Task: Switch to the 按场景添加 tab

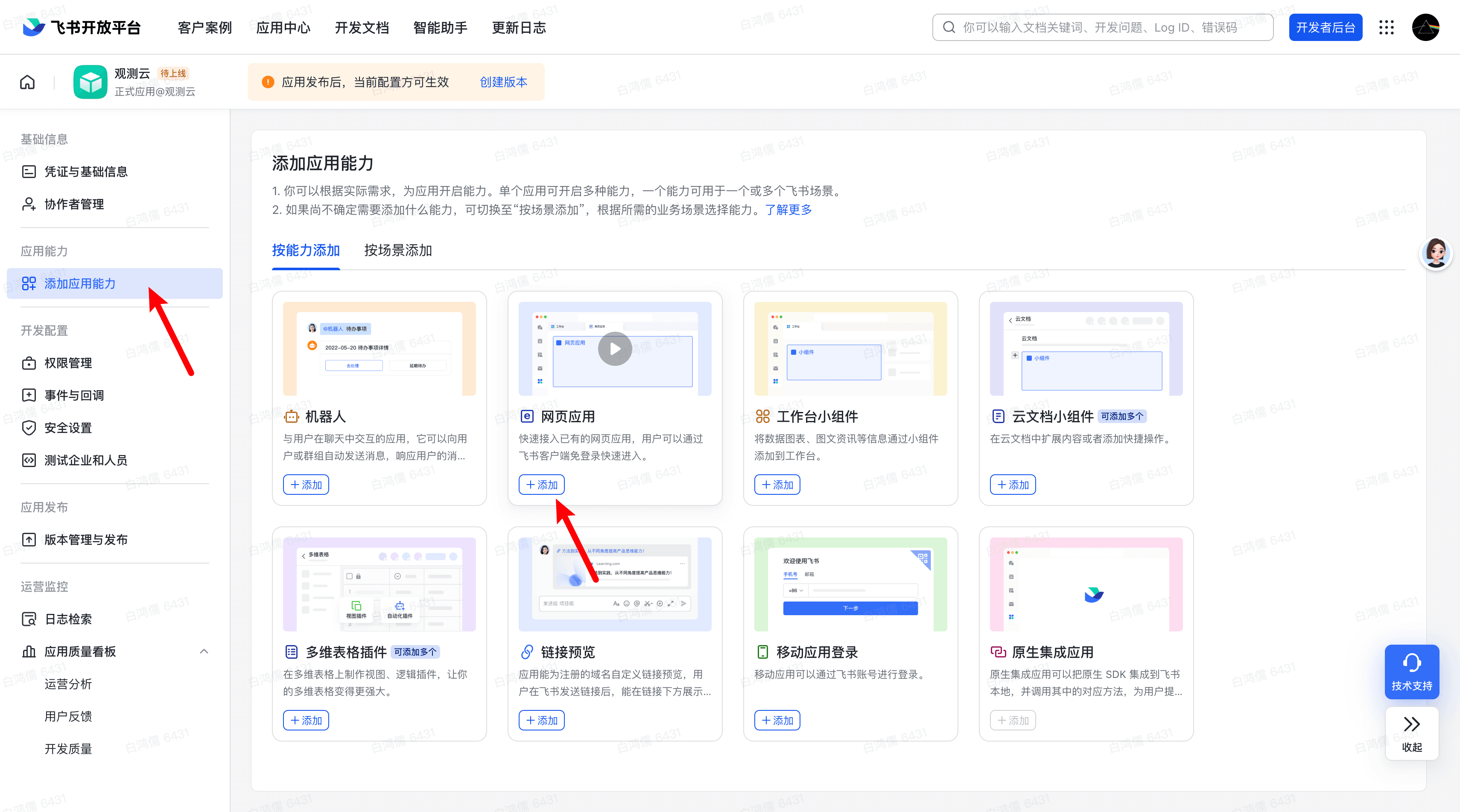Action: coord(398,251)
